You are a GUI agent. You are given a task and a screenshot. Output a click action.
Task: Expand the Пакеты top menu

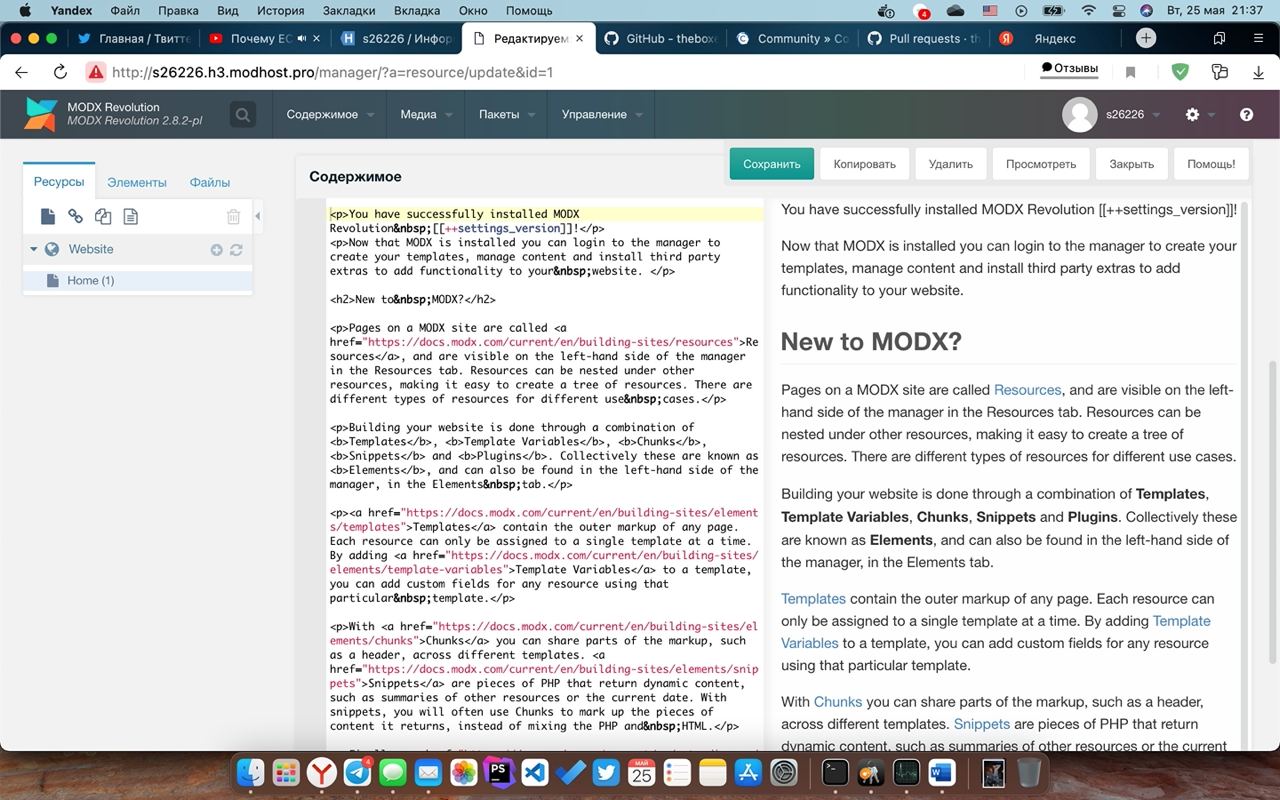pos(506,115)
